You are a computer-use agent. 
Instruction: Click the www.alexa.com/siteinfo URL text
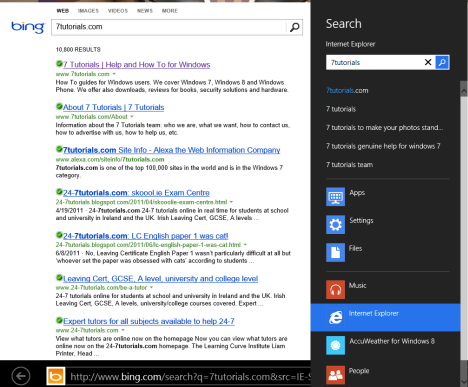[110, 159]
